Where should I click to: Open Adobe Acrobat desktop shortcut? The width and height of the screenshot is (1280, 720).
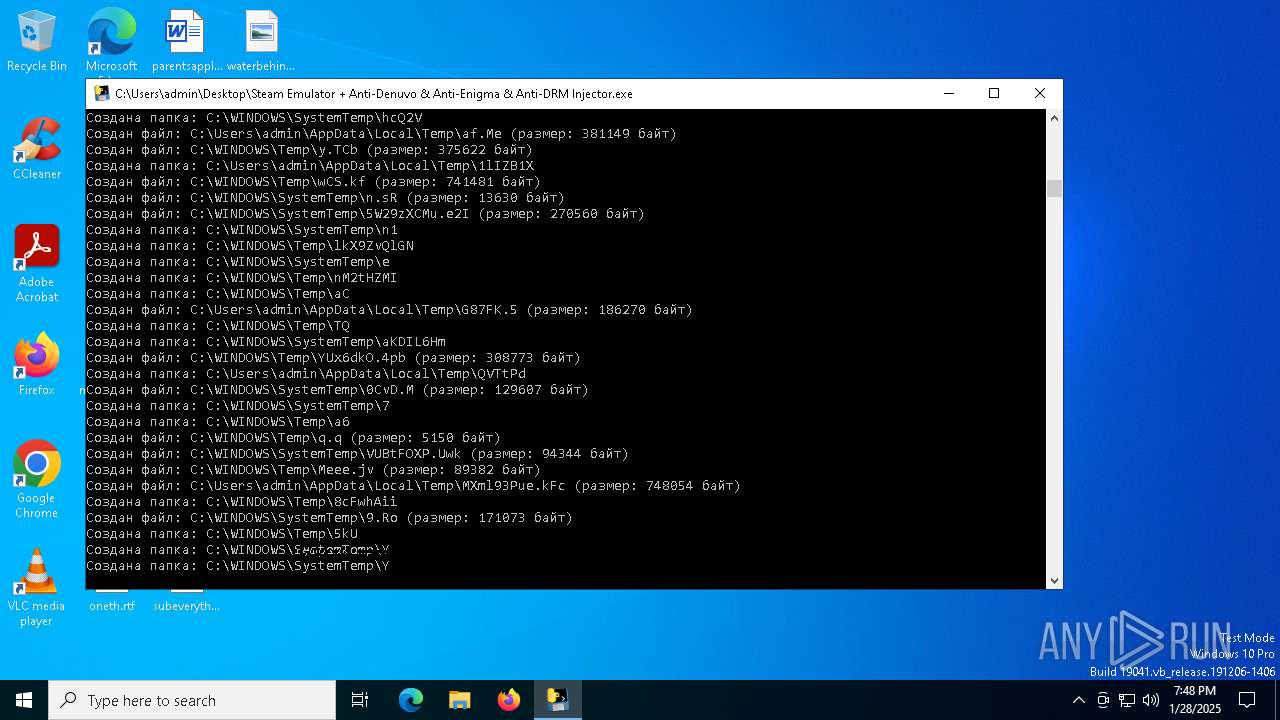pos(37,264)
